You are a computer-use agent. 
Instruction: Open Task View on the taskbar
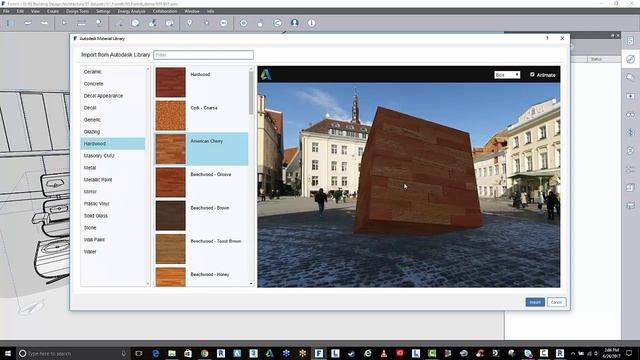click(139, 353)
